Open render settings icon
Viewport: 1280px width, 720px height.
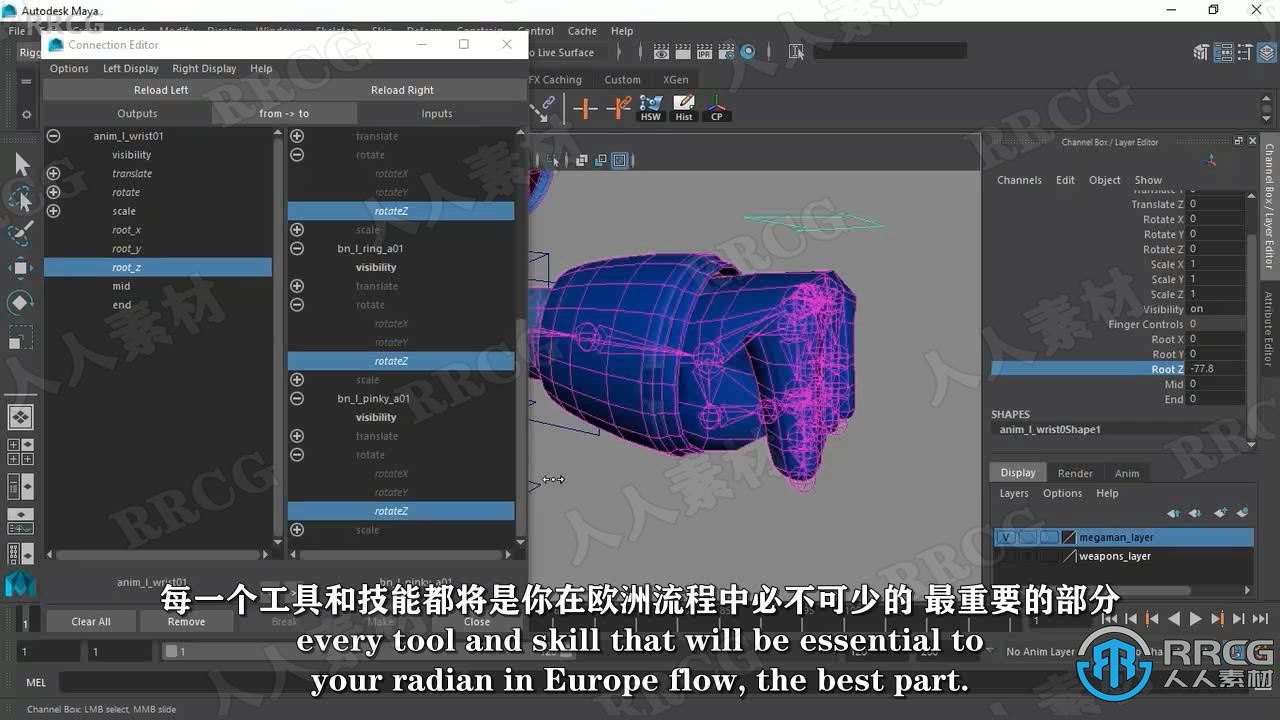(726, 52)
